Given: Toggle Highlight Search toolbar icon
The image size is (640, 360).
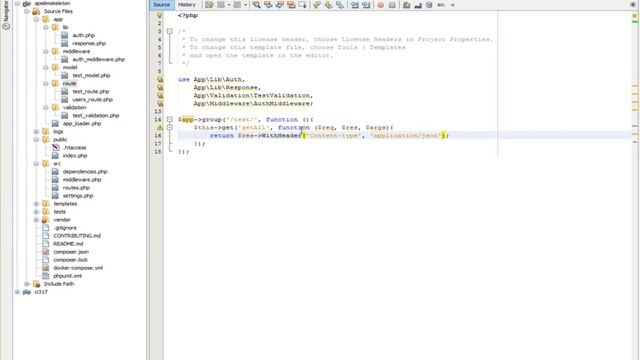Looking at the screenshot, I should [x=291, y=5].
